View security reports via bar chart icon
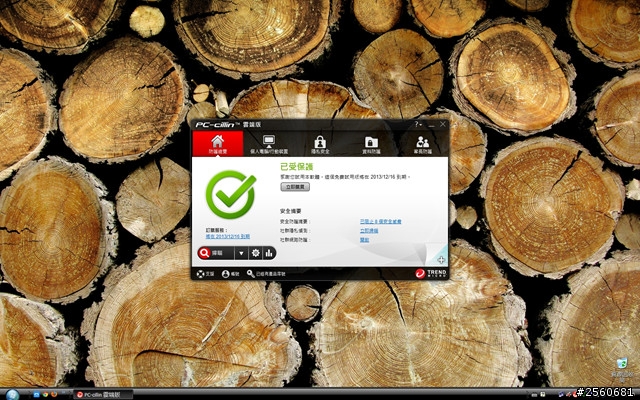The height and width of the screenshot is (400, 640). (269, 253)
